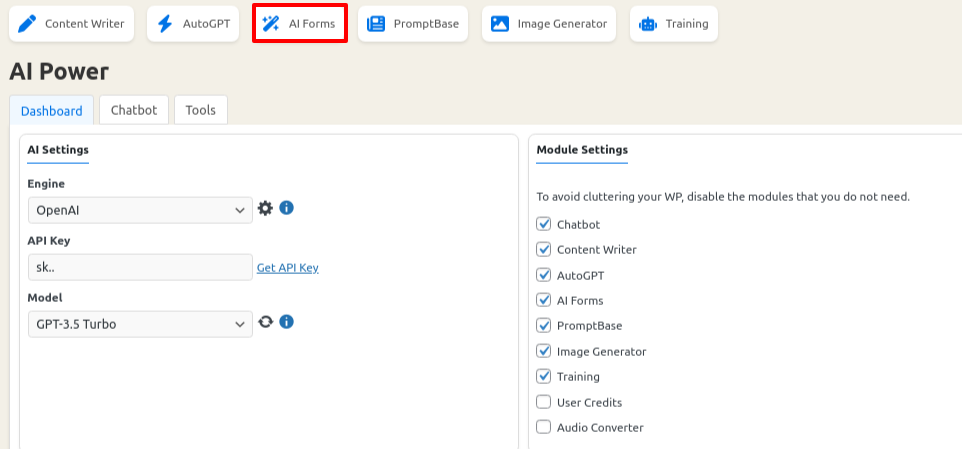This screenshot has height=449, width=962.
Task: Enable the Audio Converter module
Action: (544, 427)
